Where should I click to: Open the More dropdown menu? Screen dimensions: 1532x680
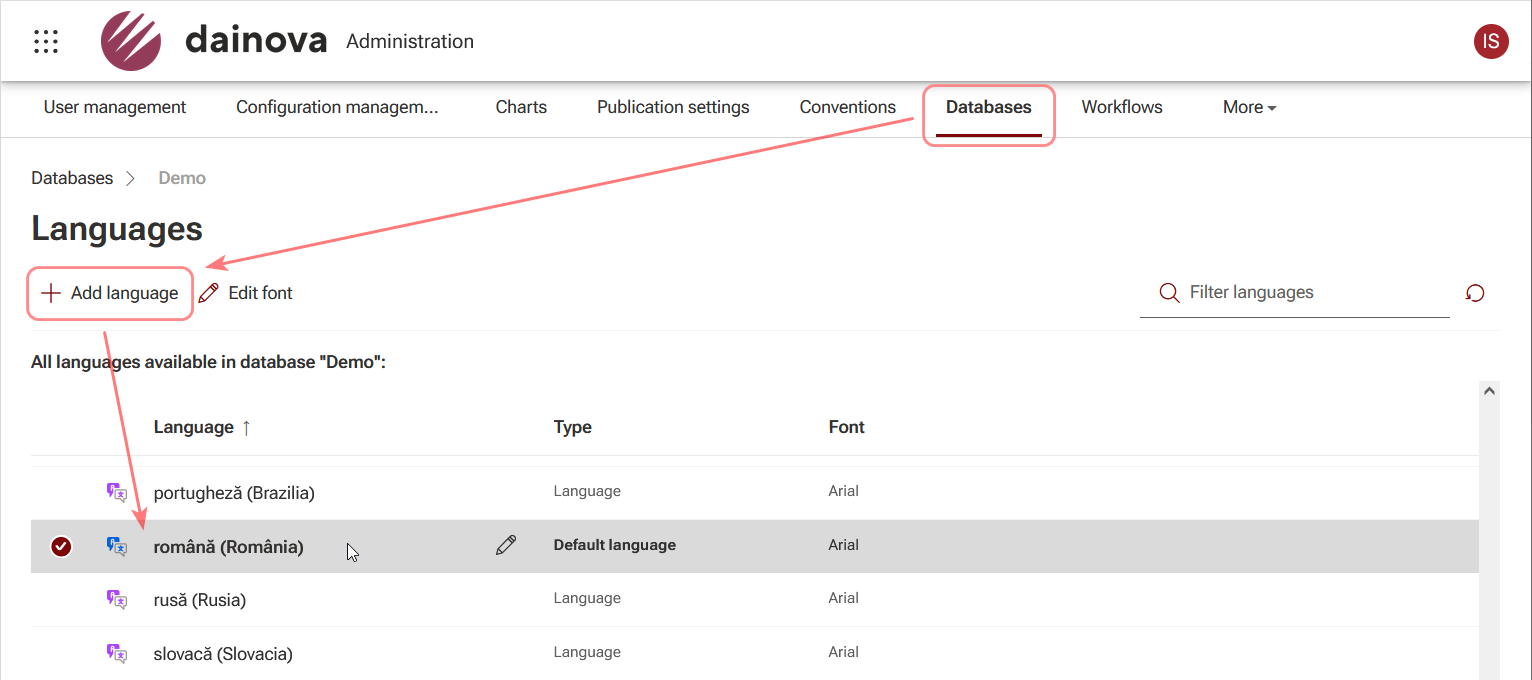click(x=1248, y=107)
